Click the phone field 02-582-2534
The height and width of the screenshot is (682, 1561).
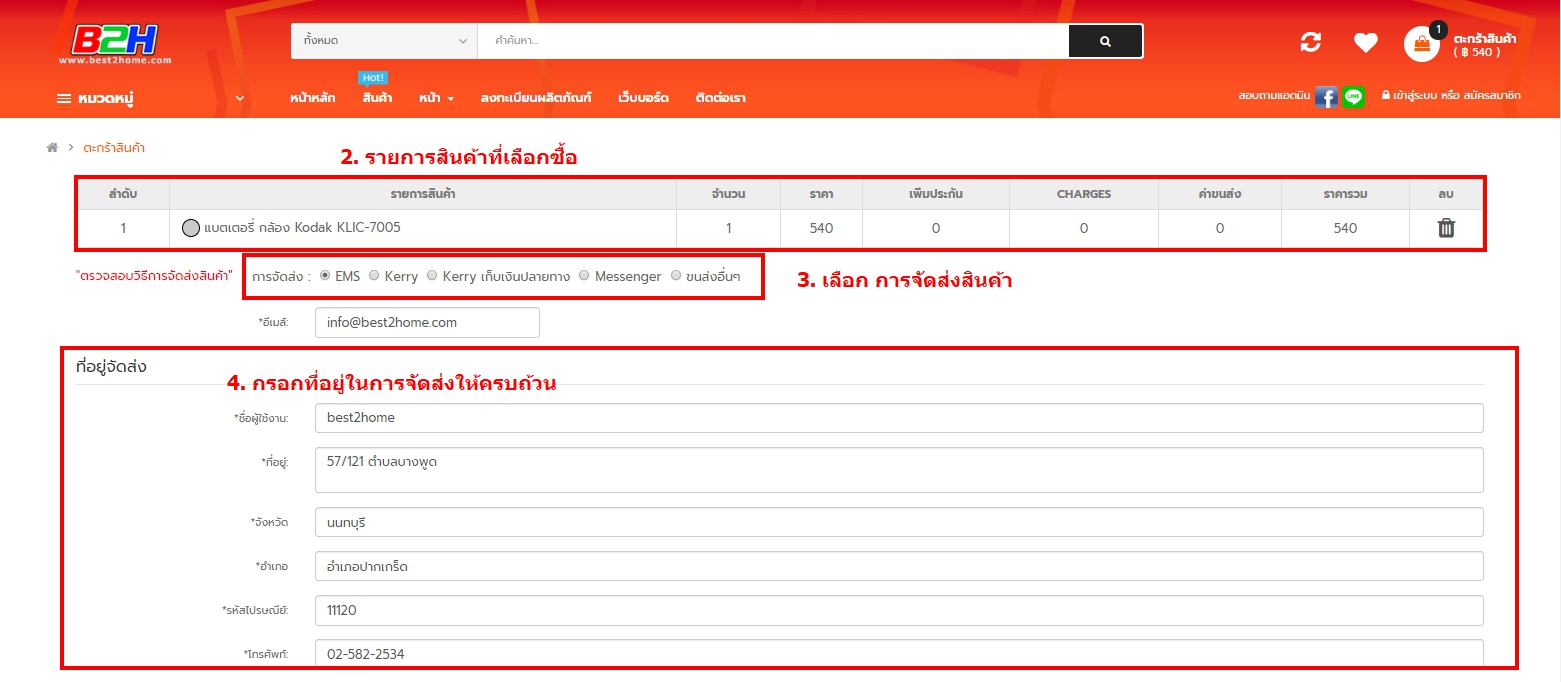pyautogui.click(x=899, y=654)
